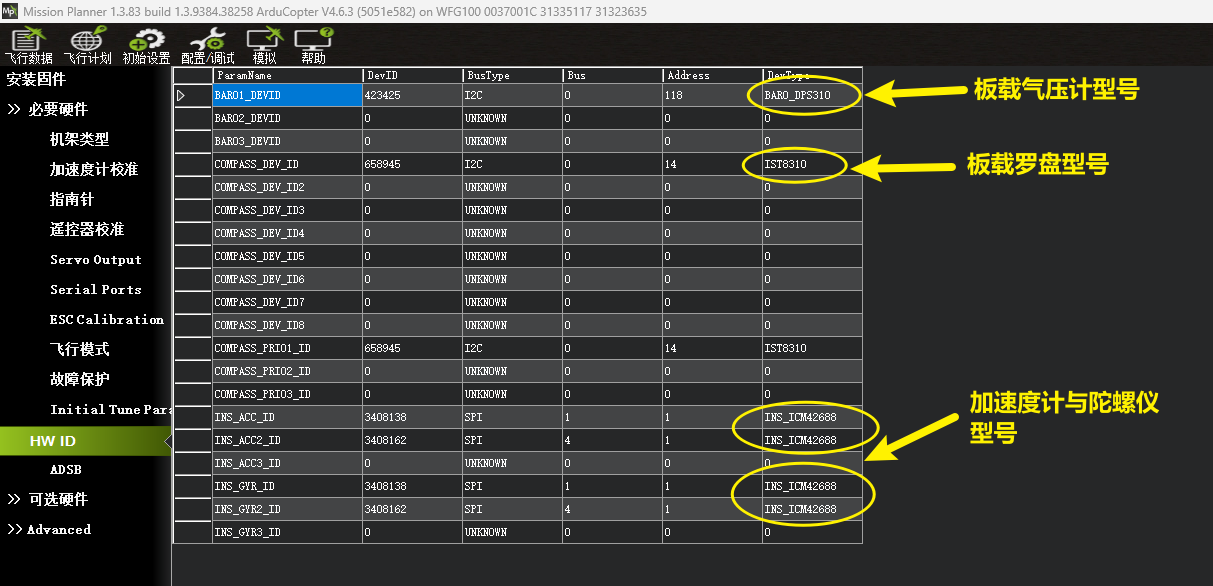
Task: Sort by Address column header
Action: 712,75
